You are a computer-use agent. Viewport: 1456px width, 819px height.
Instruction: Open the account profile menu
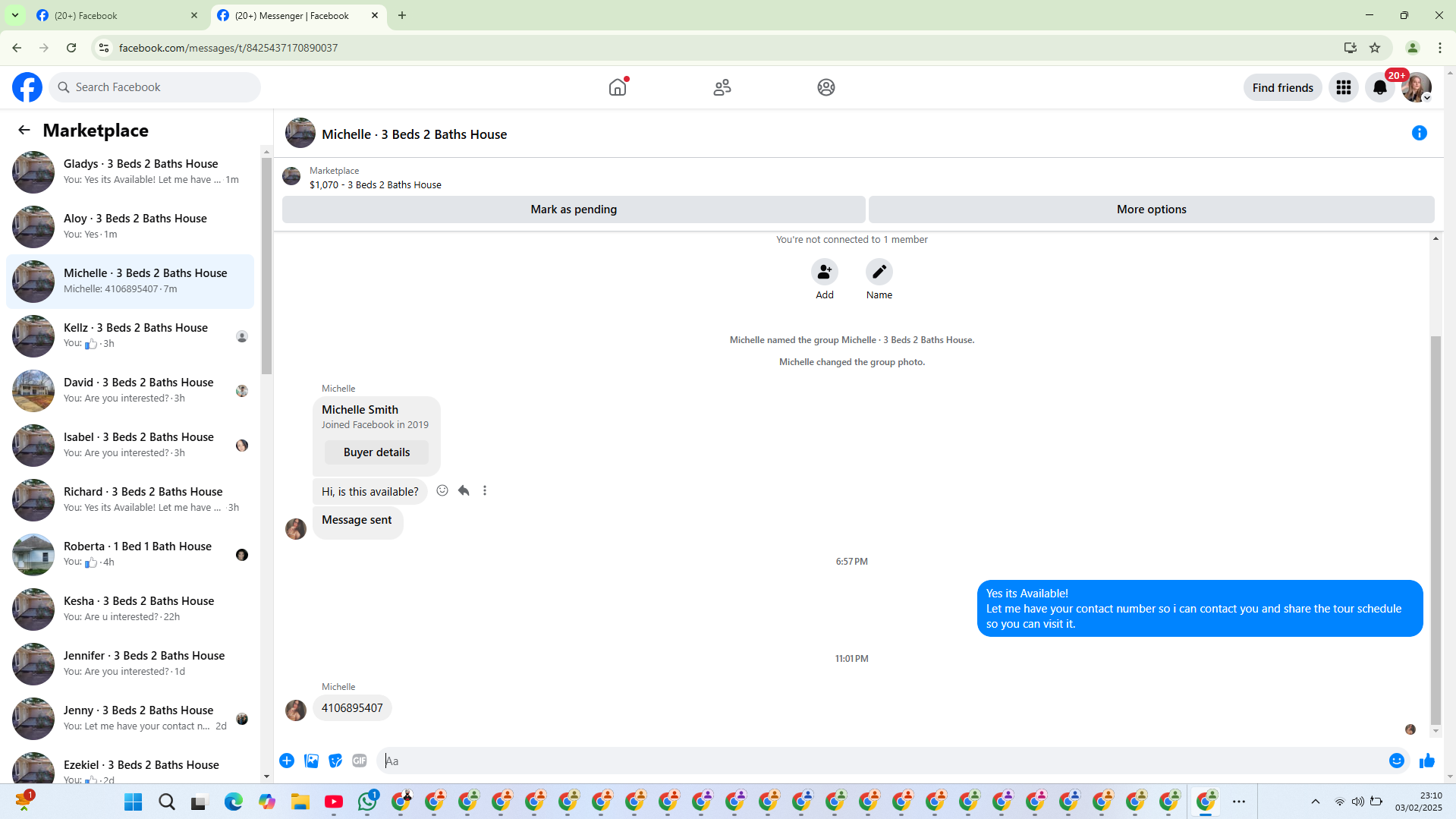point(1417,87)
